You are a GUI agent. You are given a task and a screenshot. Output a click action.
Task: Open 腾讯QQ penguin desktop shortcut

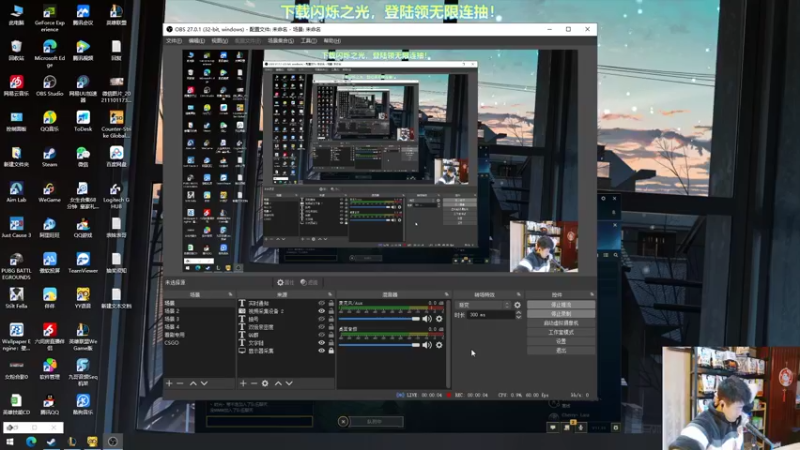coord(49,405)
